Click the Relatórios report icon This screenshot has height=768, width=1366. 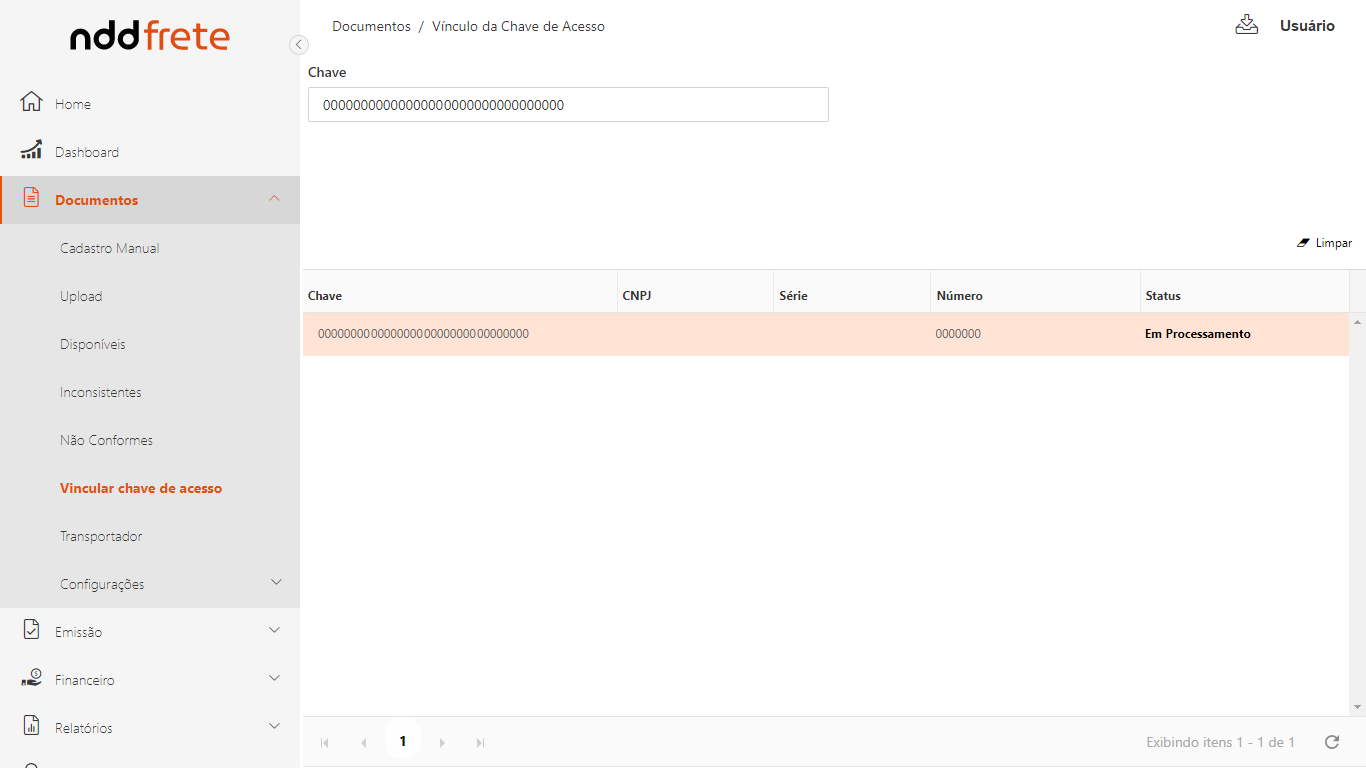click(31, 726)
